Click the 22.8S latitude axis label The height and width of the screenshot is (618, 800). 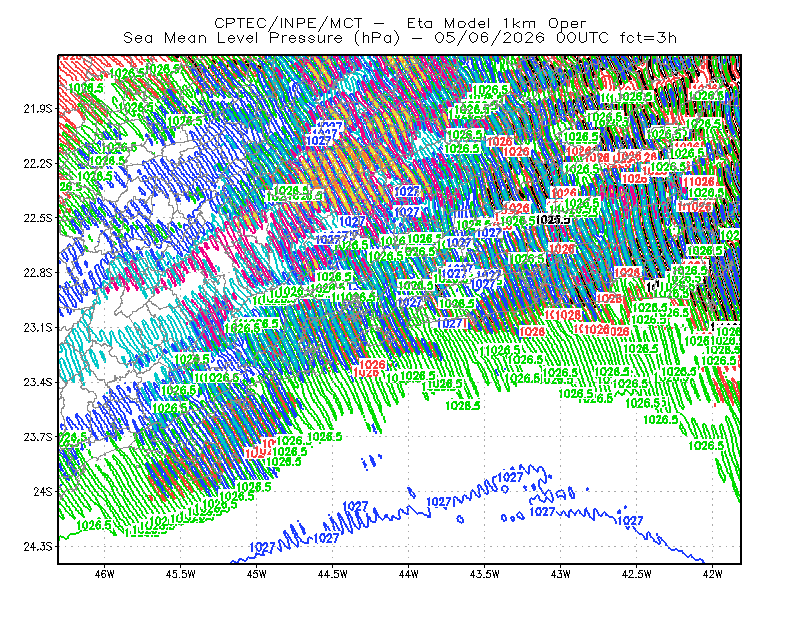[38, 273]
